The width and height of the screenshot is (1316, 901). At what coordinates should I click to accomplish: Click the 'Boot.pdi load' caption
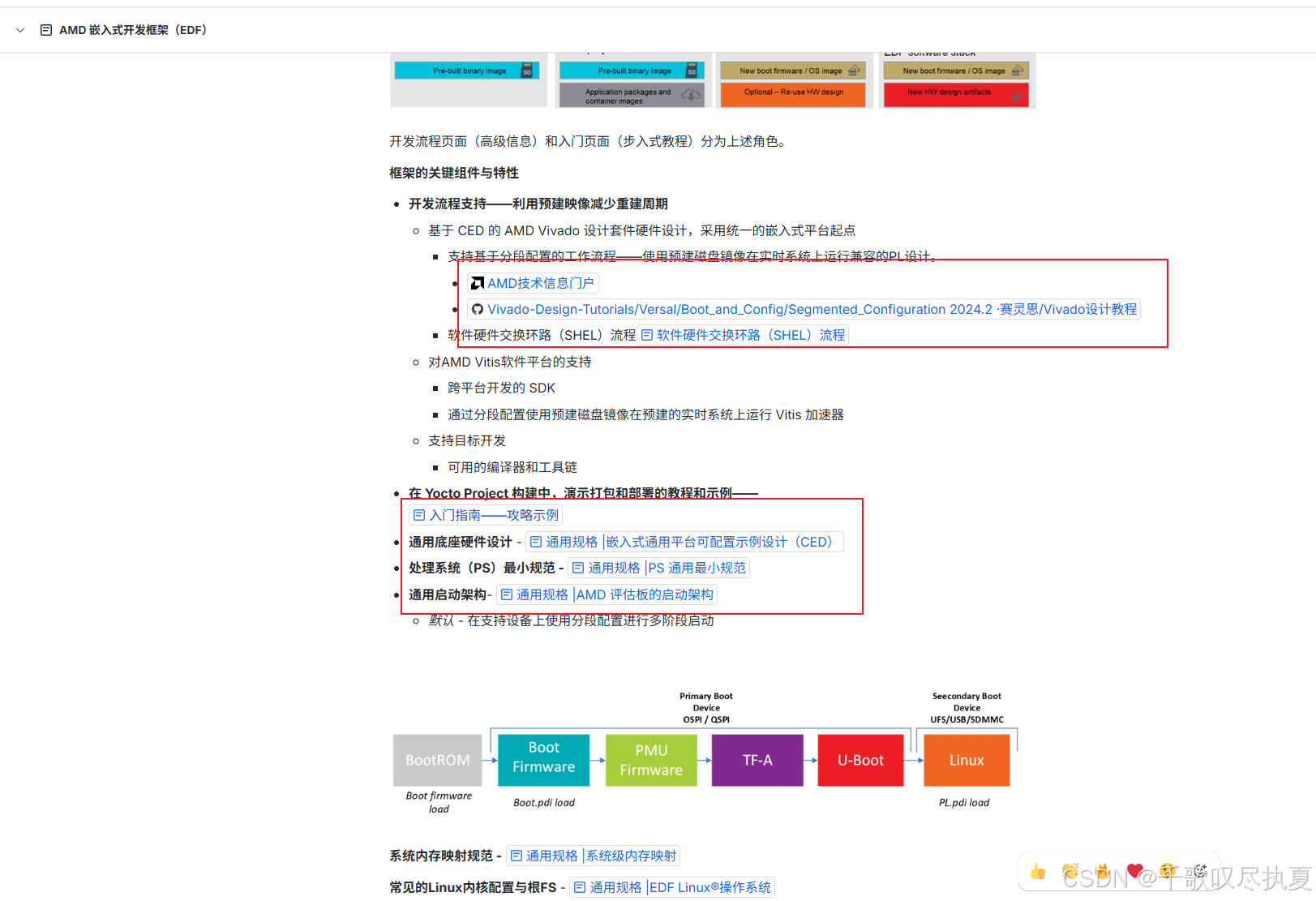pos(544,803)
